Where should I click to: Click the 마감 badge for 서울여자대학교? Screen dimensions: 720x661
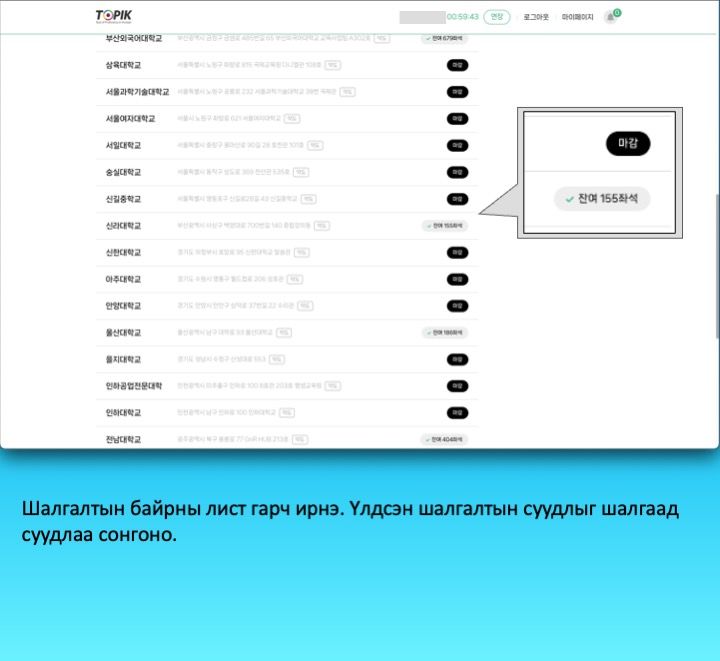(x=457, y=118)
